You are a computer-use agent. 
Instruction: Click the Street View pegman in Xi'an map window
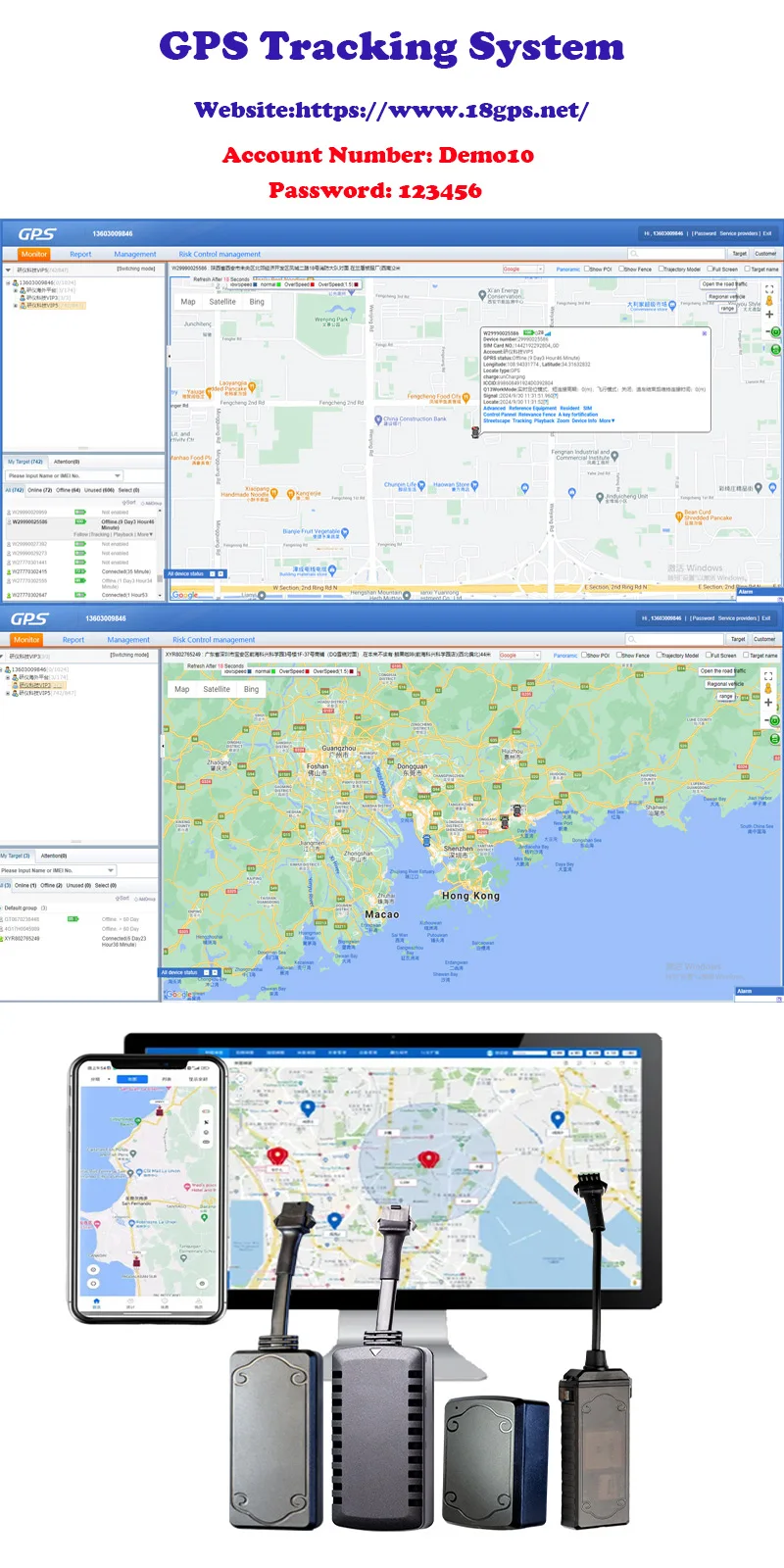769,302
